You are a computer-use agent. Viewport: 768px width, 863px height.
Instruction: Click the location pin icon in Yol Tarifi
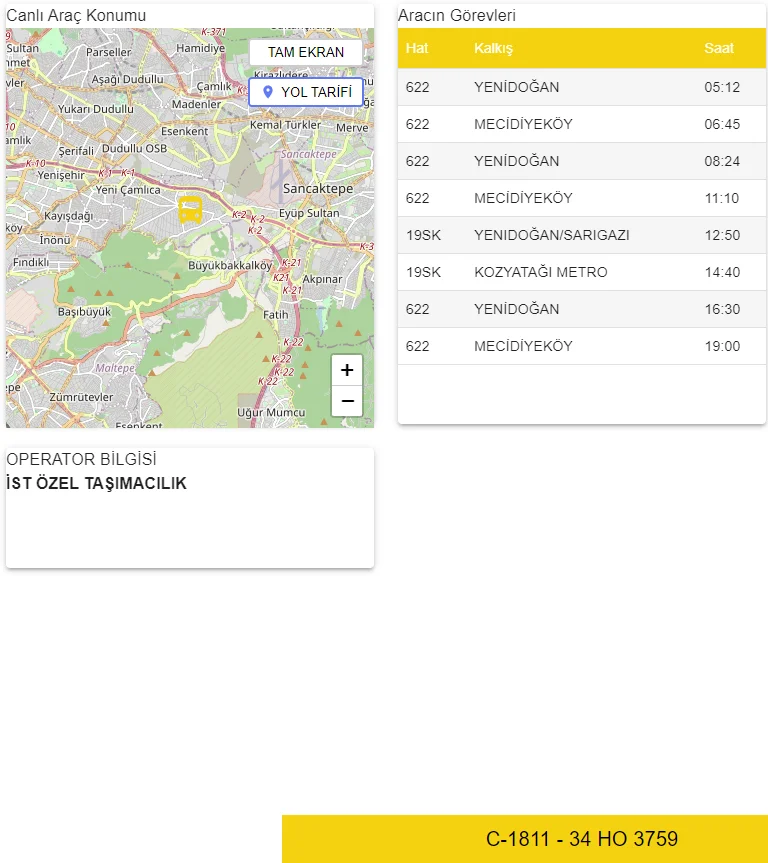pyautogui.click(x=267, y=92)
